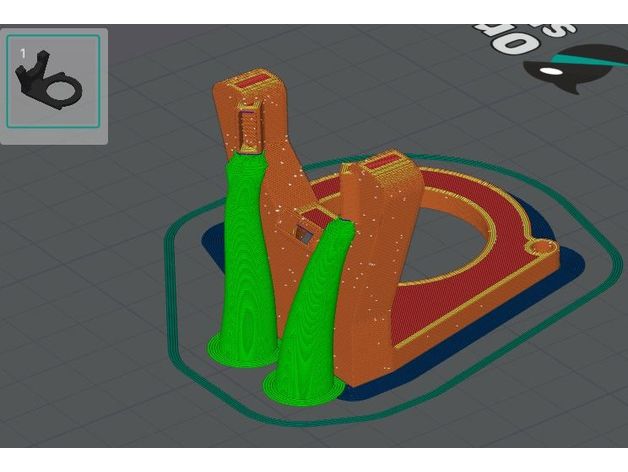Click the bird logo on the bed corner
628x472 pixels.
pos(575,67)
